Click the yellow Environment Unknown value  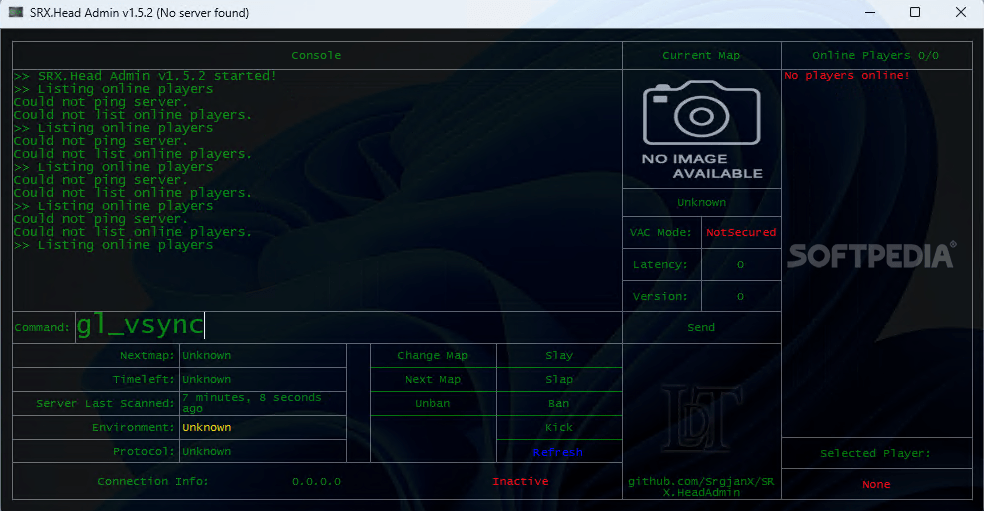pos(206,427)
